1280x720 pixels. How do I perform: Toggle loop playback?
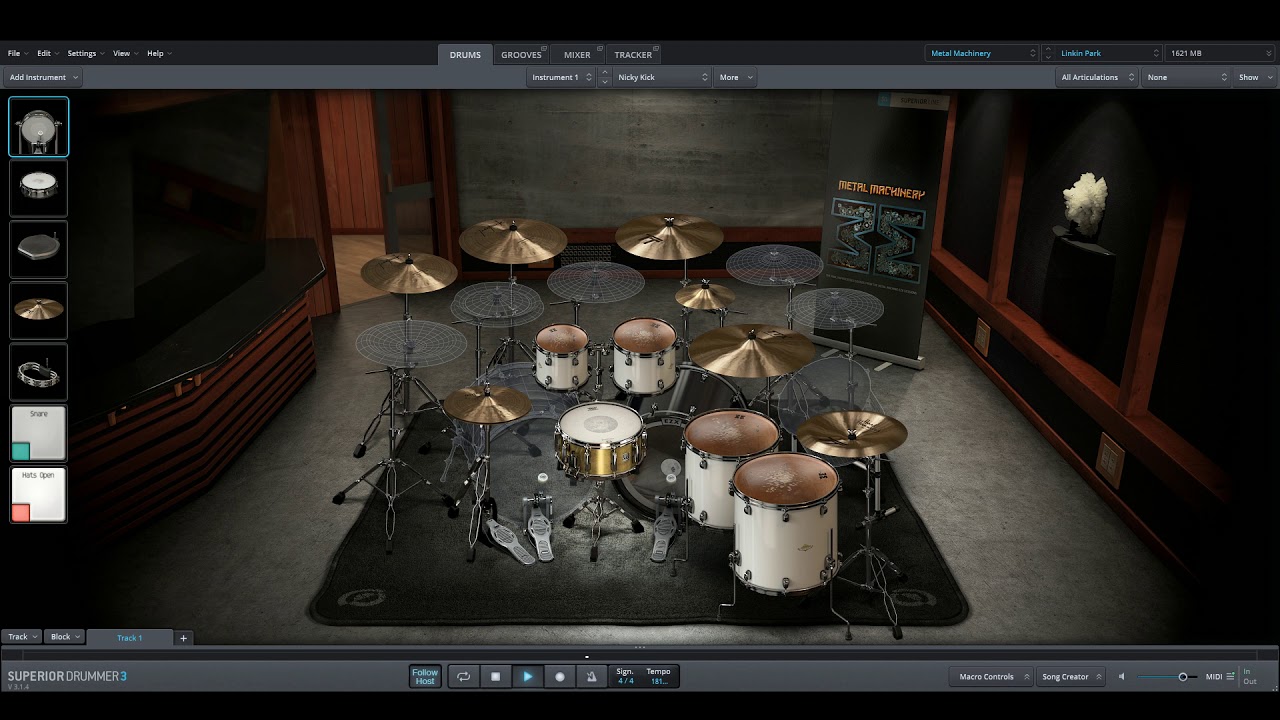pos(464,677)
